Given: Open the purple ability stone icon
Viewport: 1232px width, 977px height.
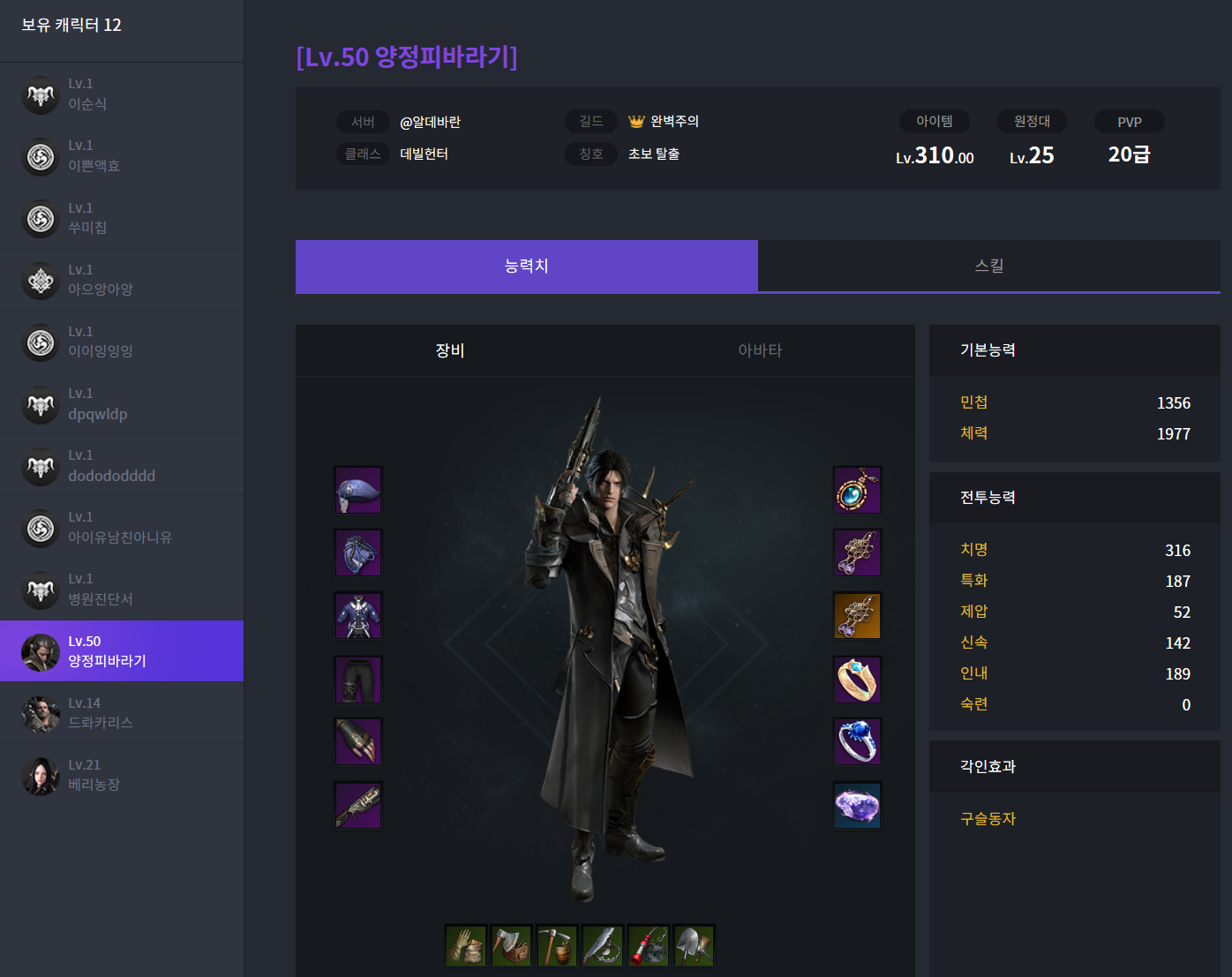Looking at the screenshot, I should 857,805.
